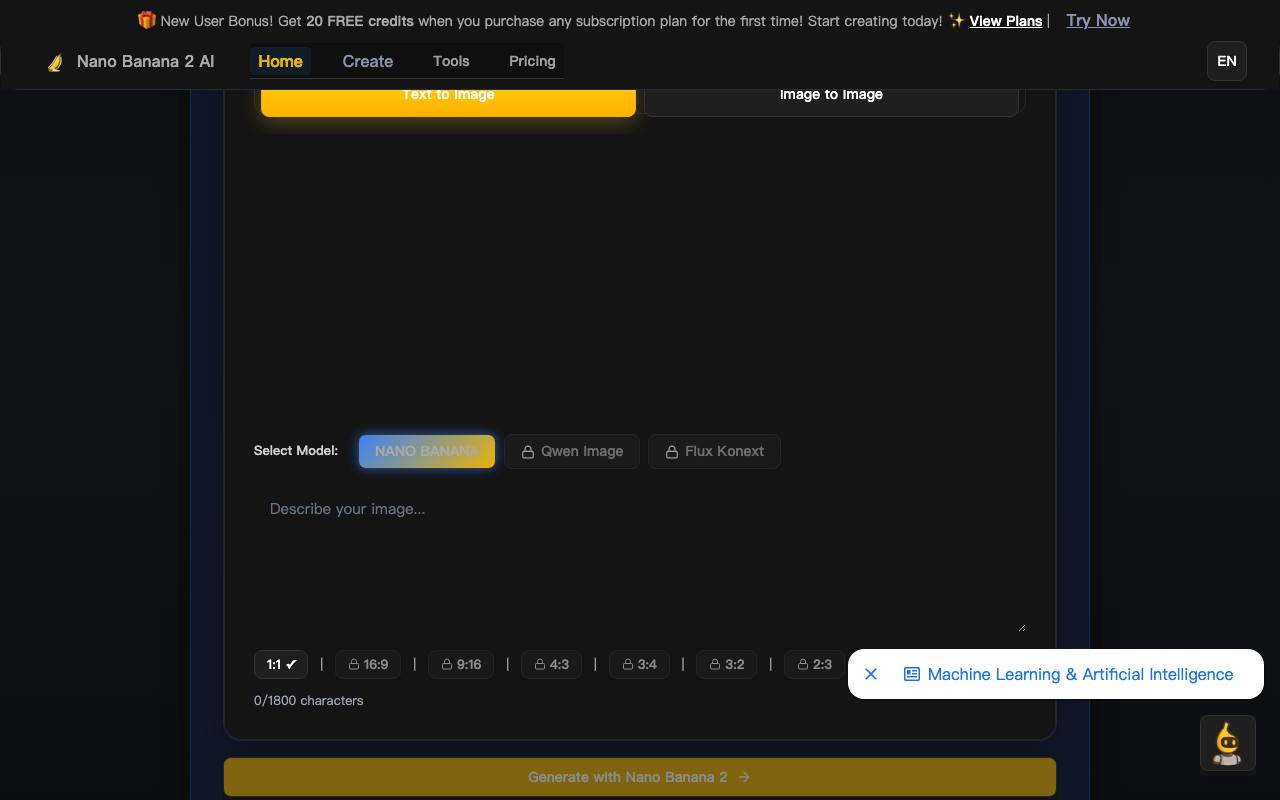Click the checkmark on 1:1 ratio
This screenshot has width=1280, height=800.
pos(292,664)
